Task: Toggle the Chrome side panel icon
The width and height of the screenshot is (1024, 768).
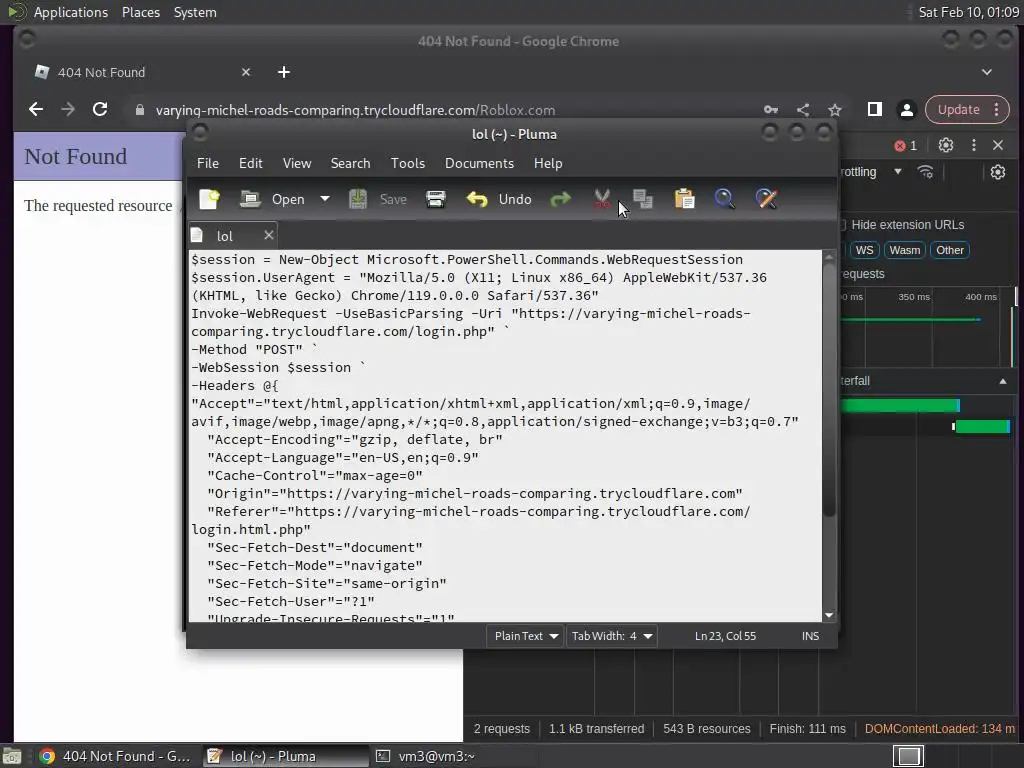Action: (874, 110)
